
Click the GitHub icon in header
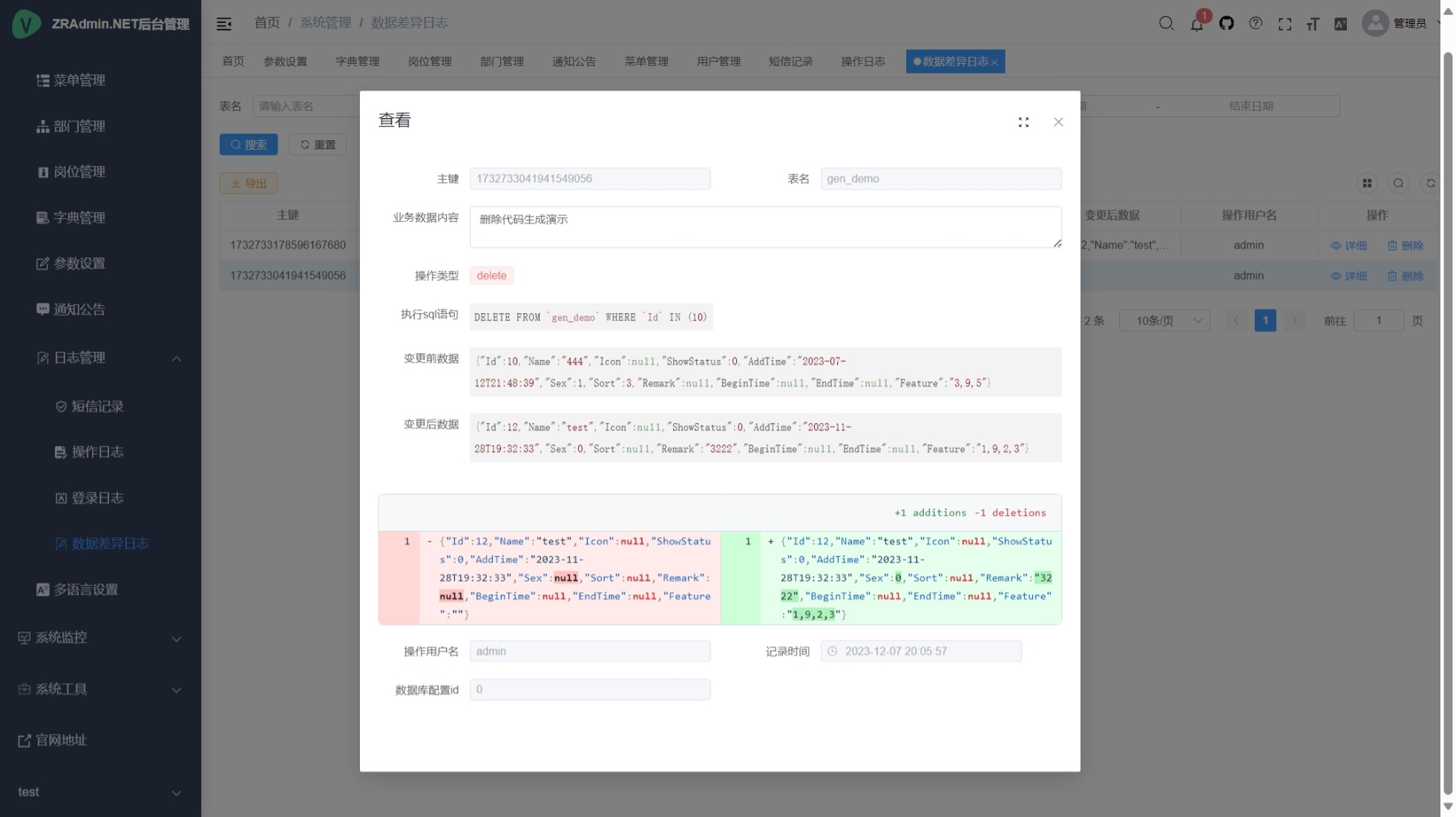(1226, 24)
